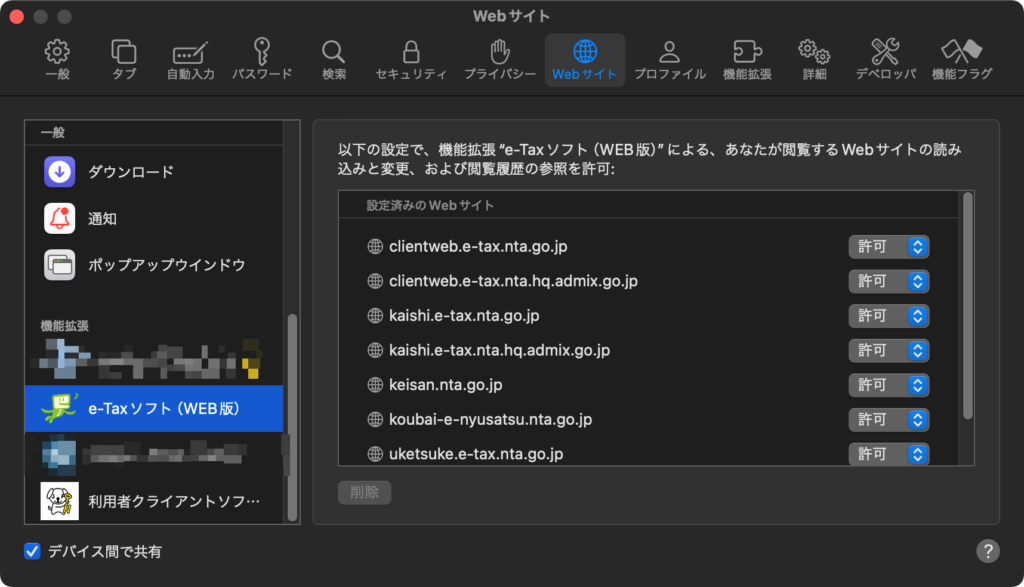
Task: Open the 自動入力 (AutoFill) toolbar icon
Action: (190, 60)
